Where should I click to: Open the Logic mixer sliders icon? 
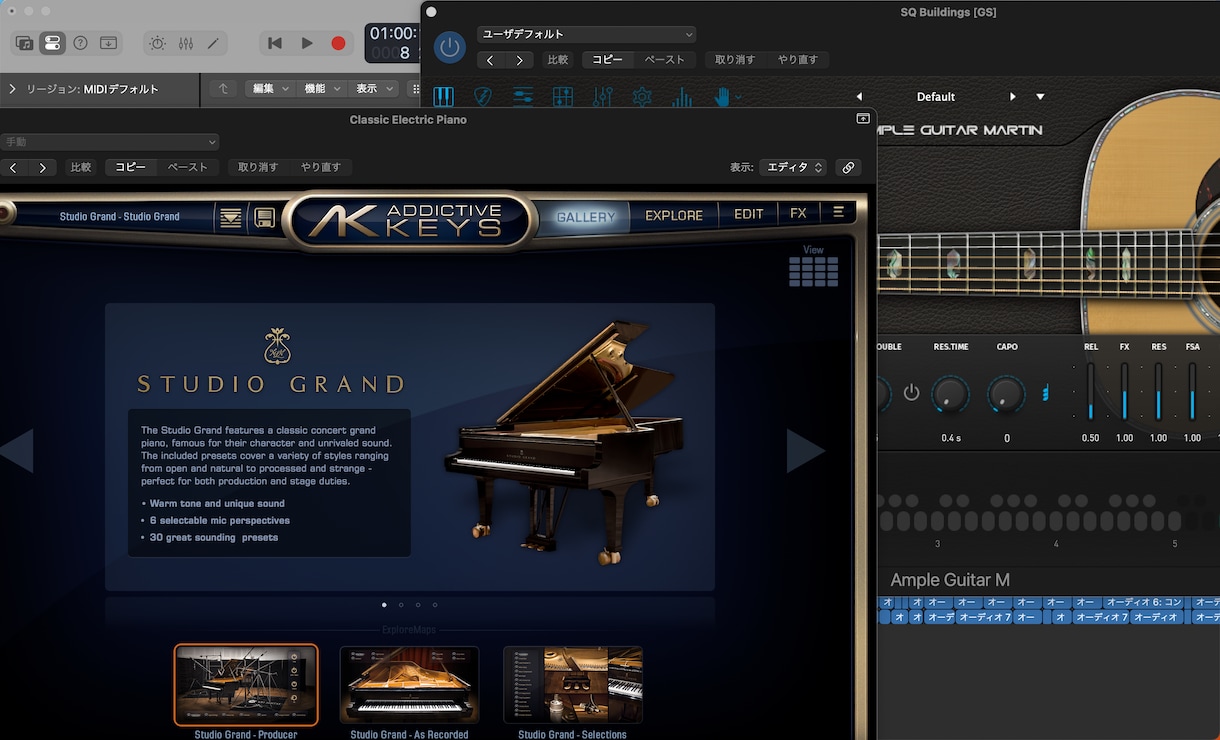pyautogui.click(x=186, y=44)
